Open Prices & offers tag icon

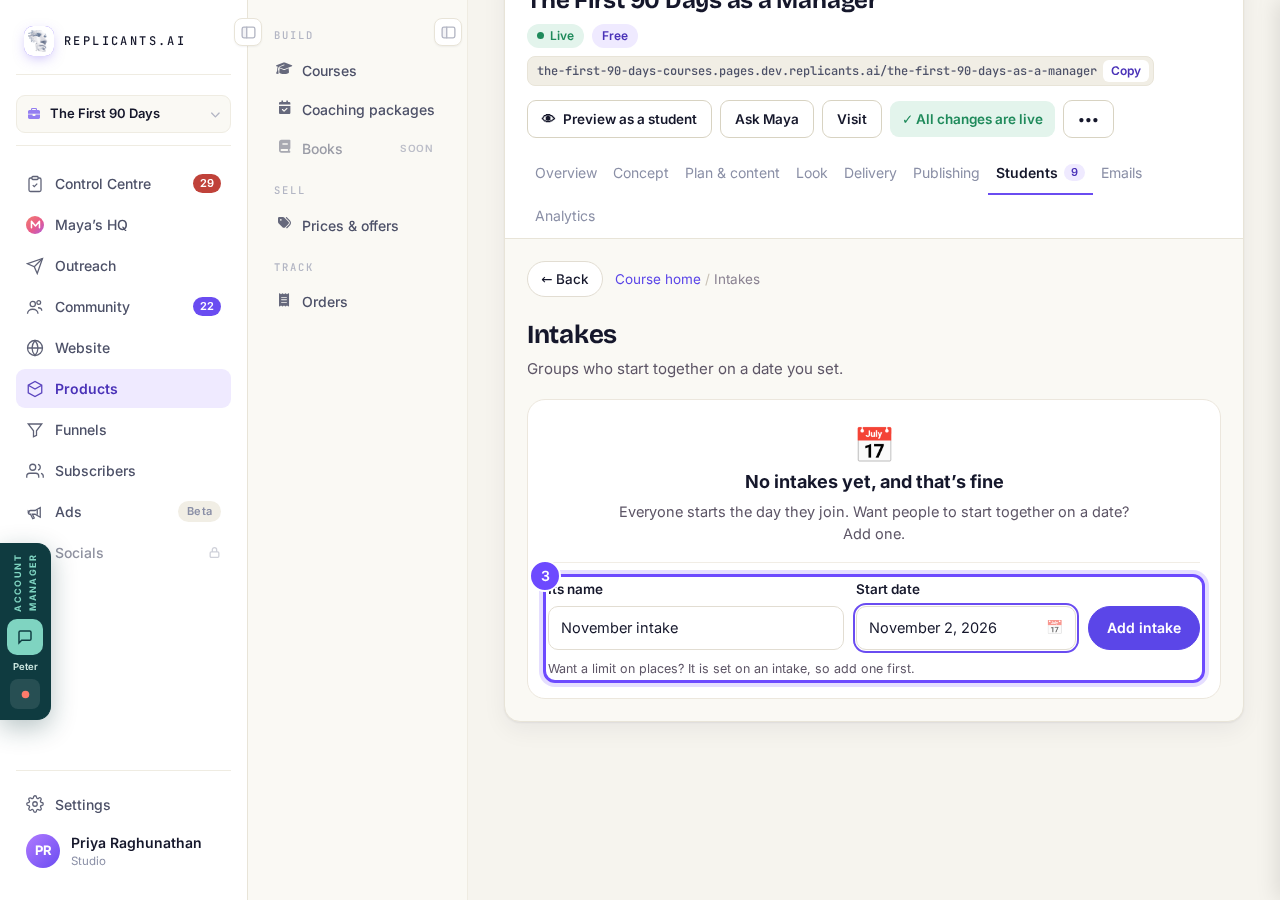point(284,224)
